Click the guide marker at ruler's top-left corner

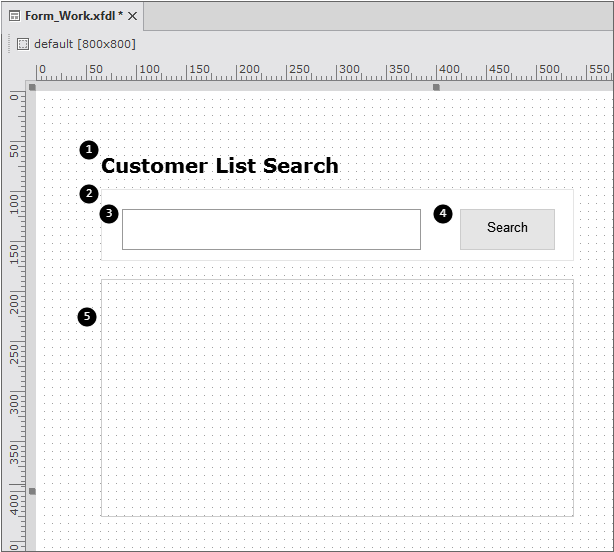pyautogui.click(x=32, y=87)
